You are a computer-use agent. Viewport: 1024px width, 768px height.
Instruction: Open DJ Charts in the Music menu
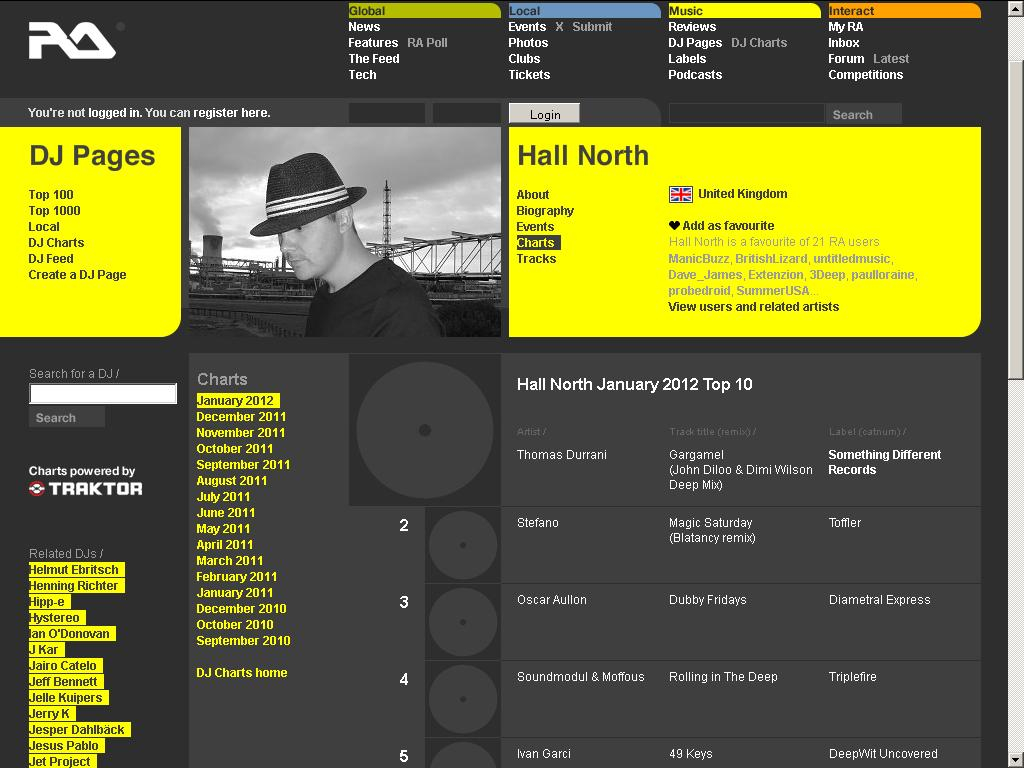(x=759, y=42)
